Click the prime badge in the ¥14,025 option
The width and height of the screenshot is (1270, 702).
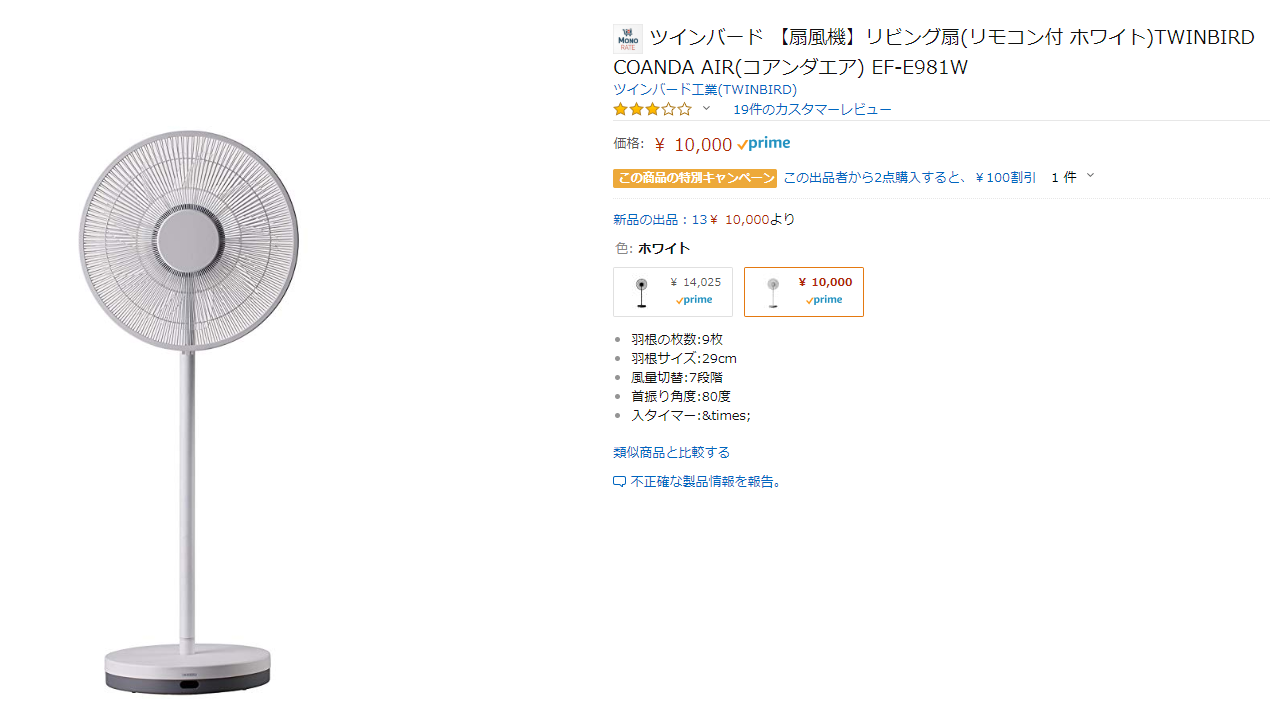pyautogui.click(x=694, y=300)
